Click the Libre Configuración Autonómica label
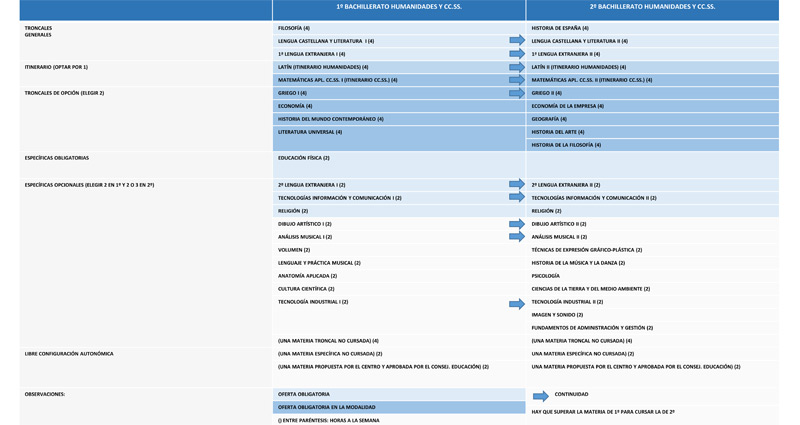 click(69, 353)
